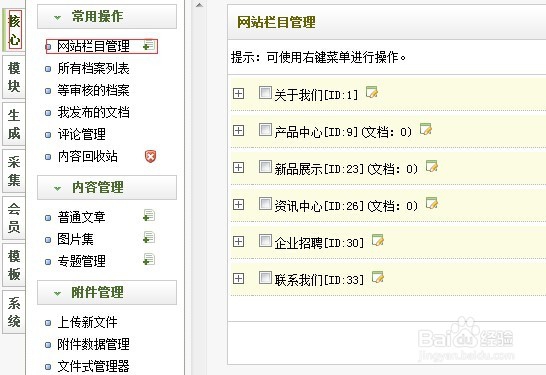546x375 pixels.
Task: Expand the 产品中心 column tree node
Action: (x=238, y=131)
